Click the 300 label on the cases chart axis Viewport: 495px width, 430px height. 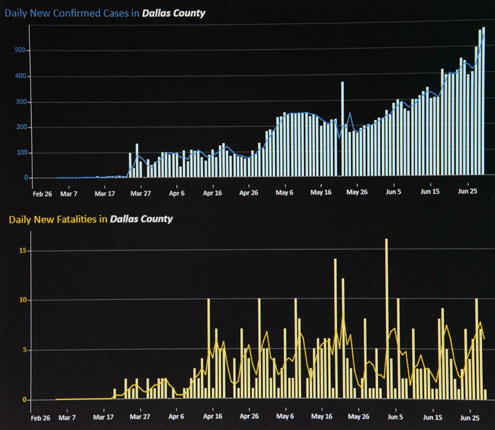coord(21,102)
